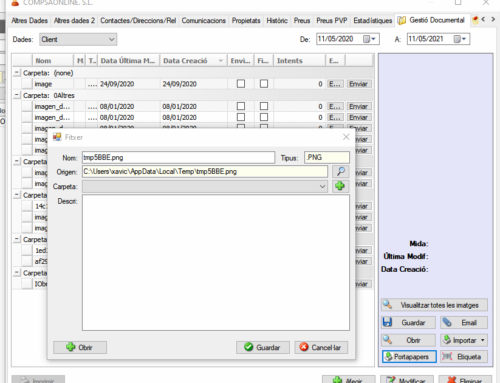The image size is (500, 383).
Task: Click Guardar floppy disk button in side panel
Action: pyautogui.click(x=408, y=323)
